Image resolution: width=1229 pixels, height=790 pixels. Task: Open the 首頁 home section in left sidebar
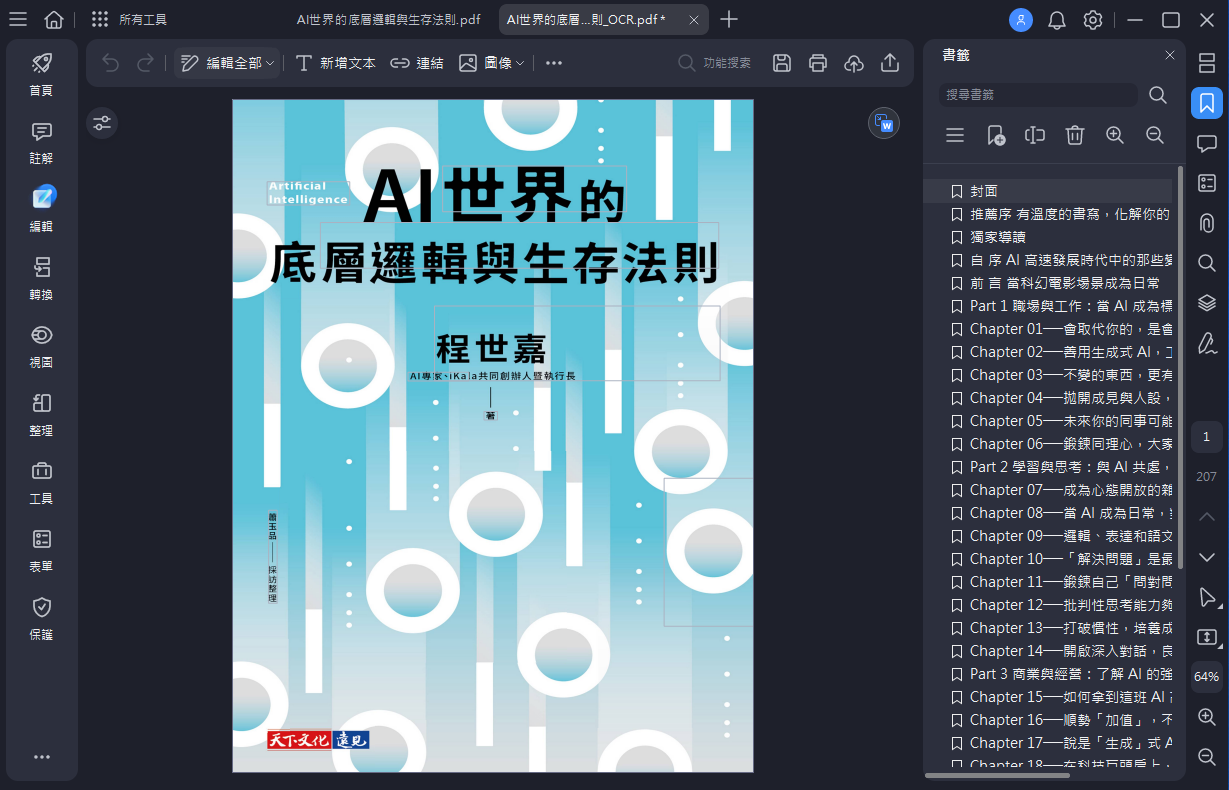[x=41, y=74]
